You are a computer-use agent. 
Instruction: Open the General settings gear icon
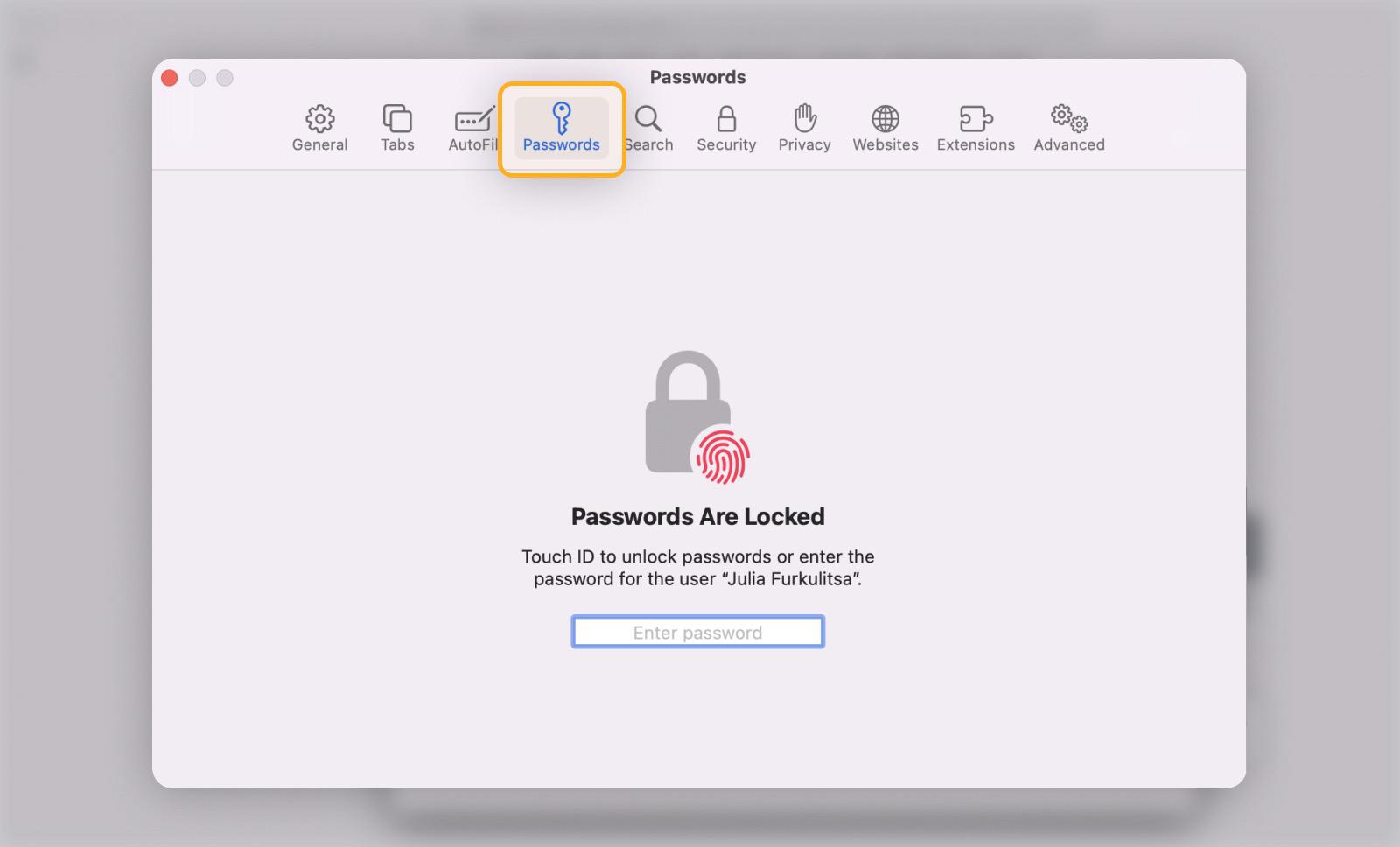coord(319,119)
